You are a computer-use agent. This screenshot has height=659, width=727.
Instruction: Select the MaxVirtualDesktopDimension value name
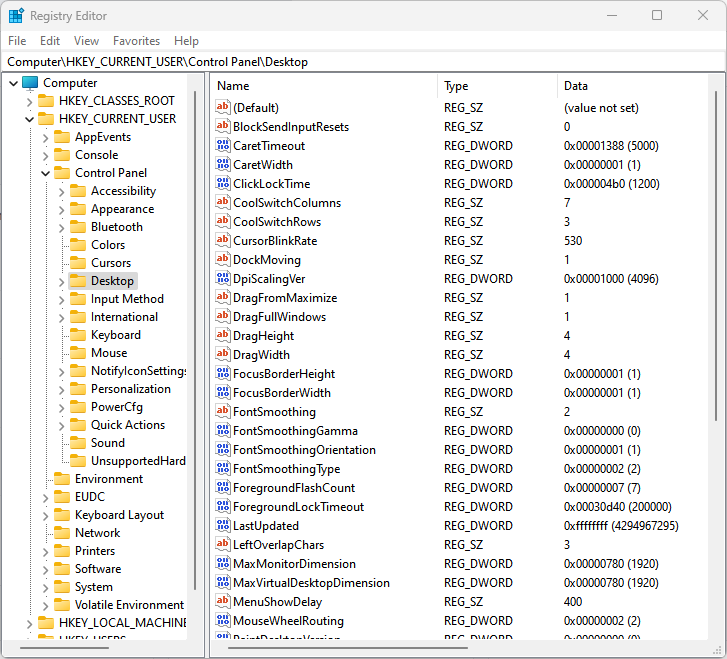311,583
